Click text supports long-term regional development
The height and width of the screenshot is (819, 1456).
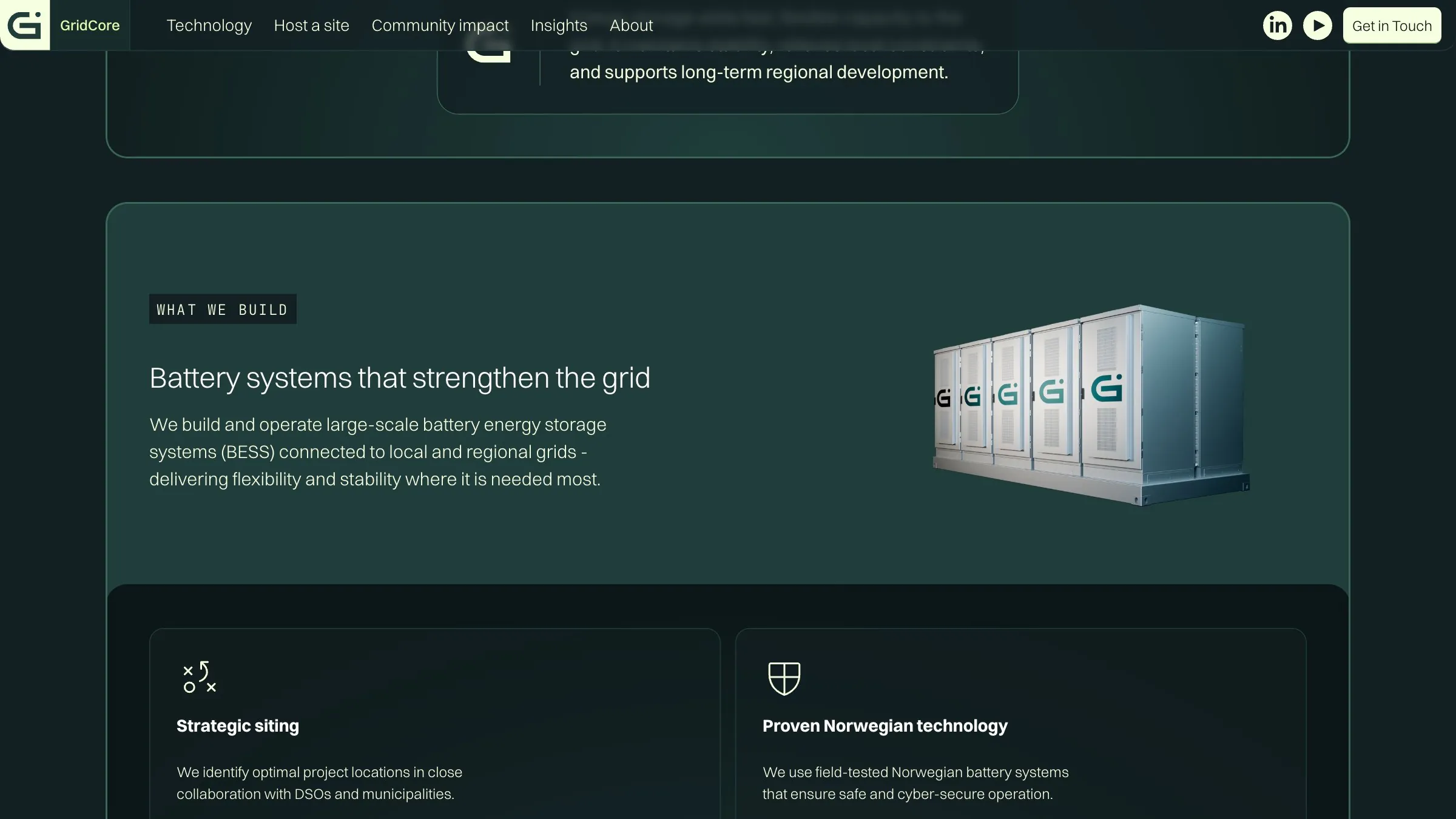[x=776, y=72]
